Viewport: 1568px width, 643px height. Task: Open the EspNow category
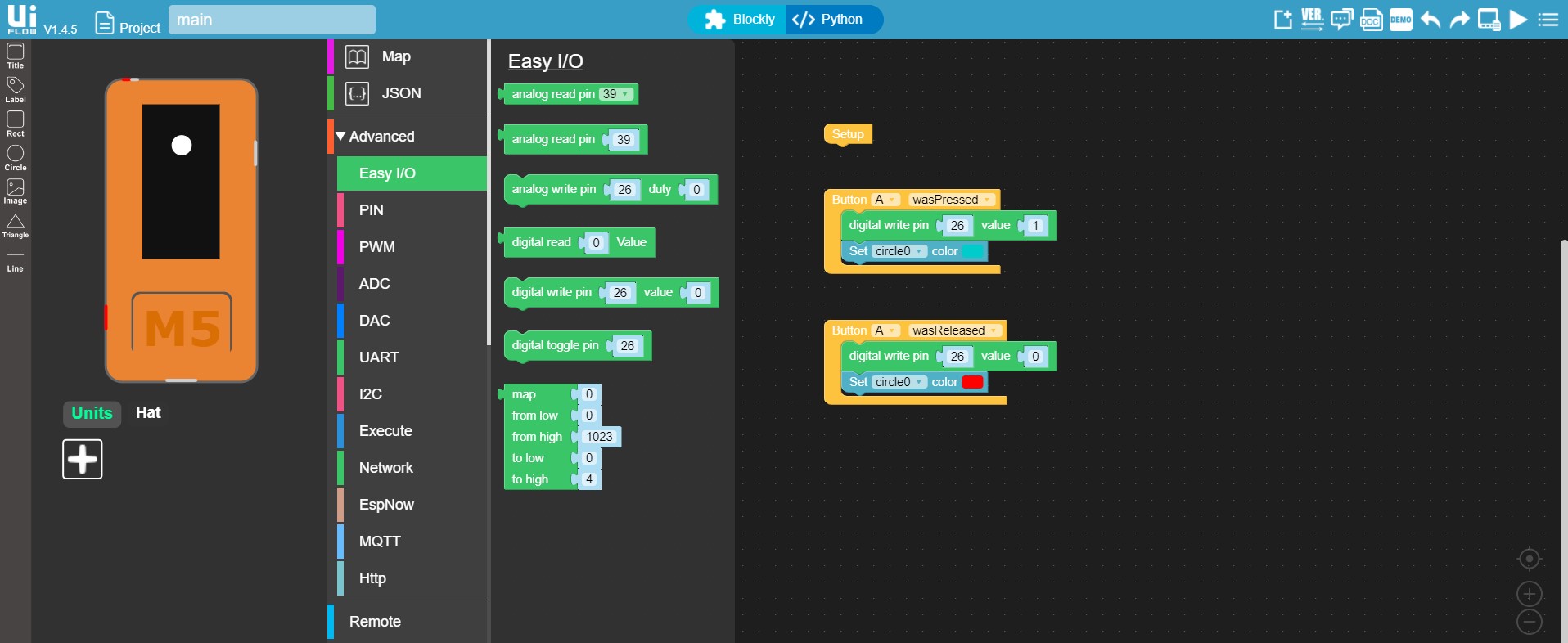coord(412,505)
